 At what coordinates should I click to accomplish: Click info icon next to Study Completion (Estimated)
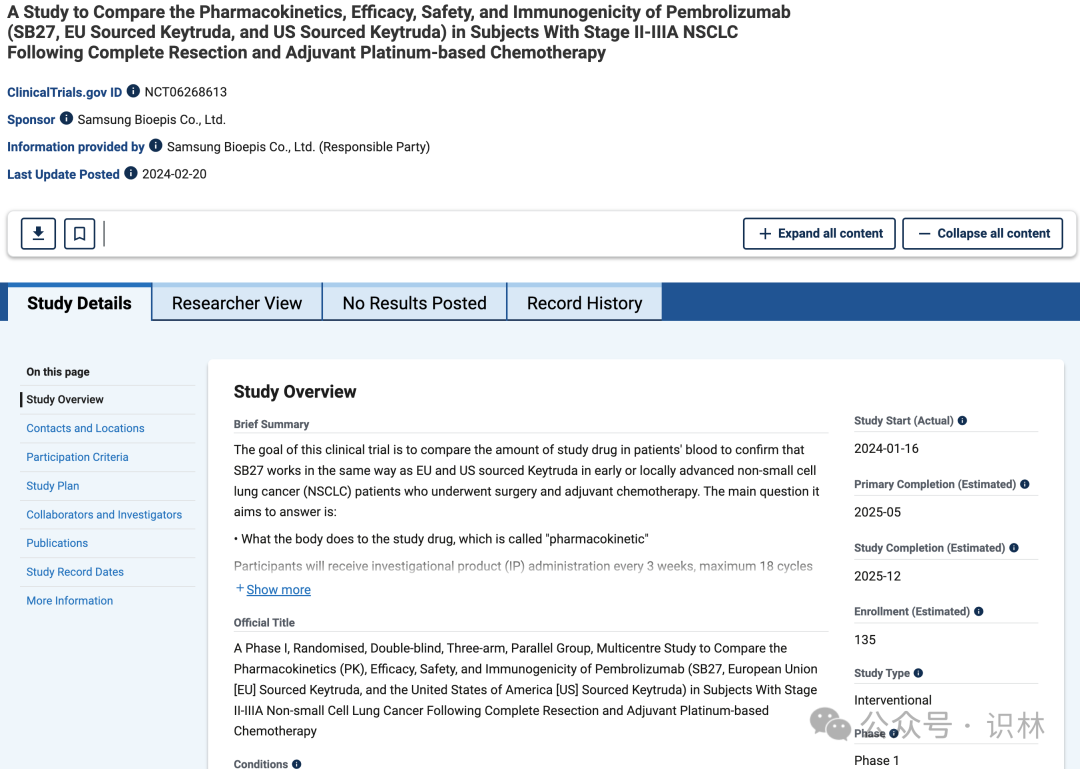[1014, 548]
